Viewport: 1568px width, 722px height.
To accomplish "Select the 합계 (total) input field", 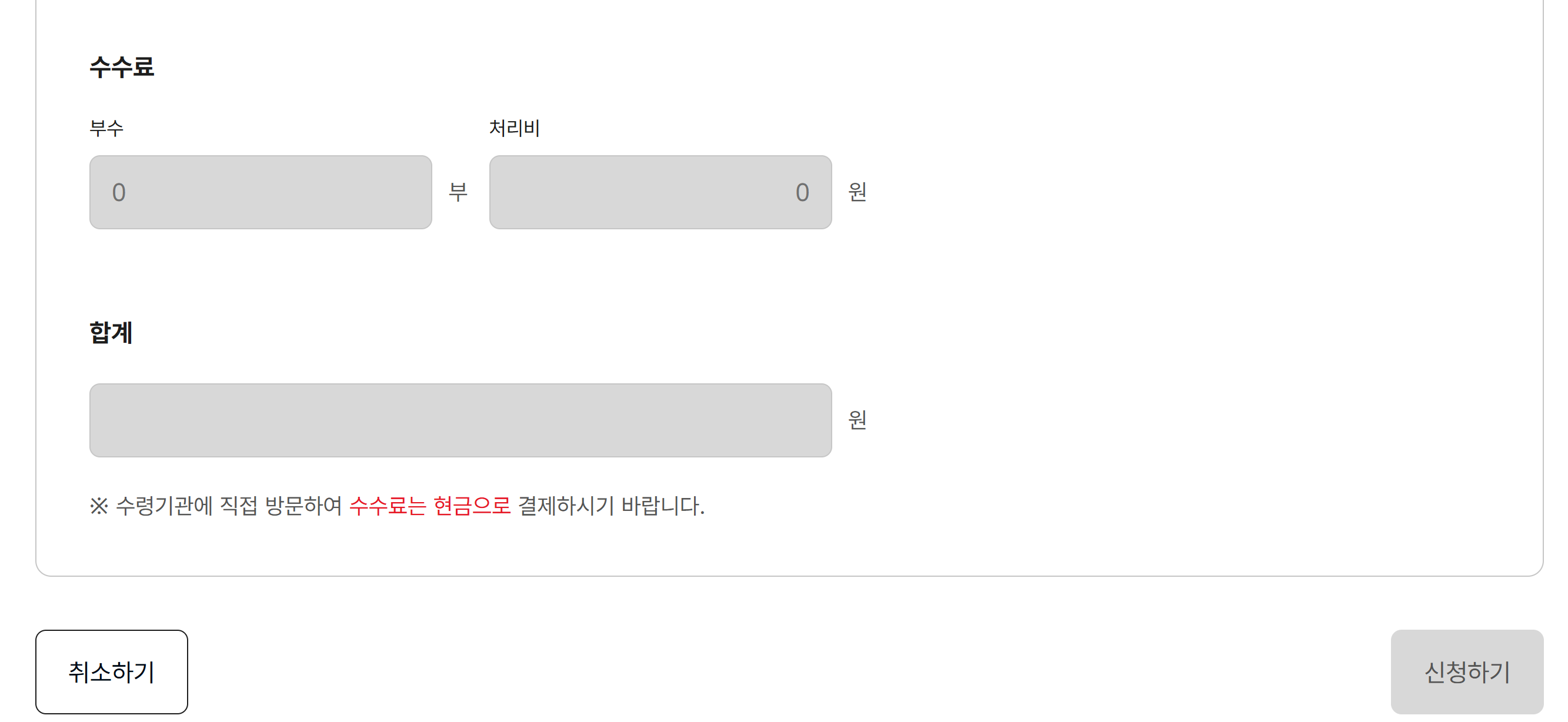I will coord(460,420).
